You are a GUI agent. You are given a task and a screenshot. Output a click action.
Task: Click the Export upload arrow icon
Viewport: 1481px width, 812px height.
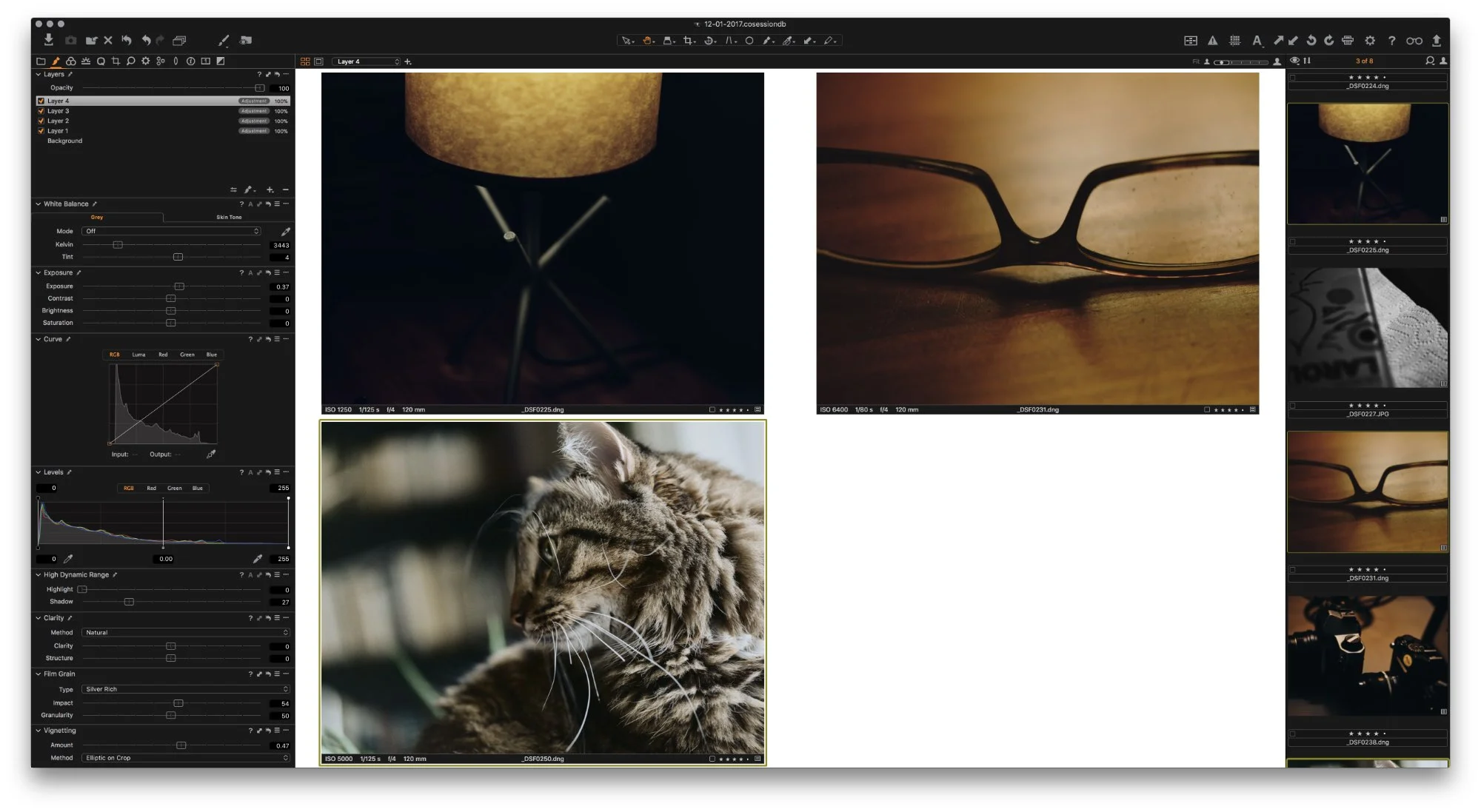(1437, 41)
